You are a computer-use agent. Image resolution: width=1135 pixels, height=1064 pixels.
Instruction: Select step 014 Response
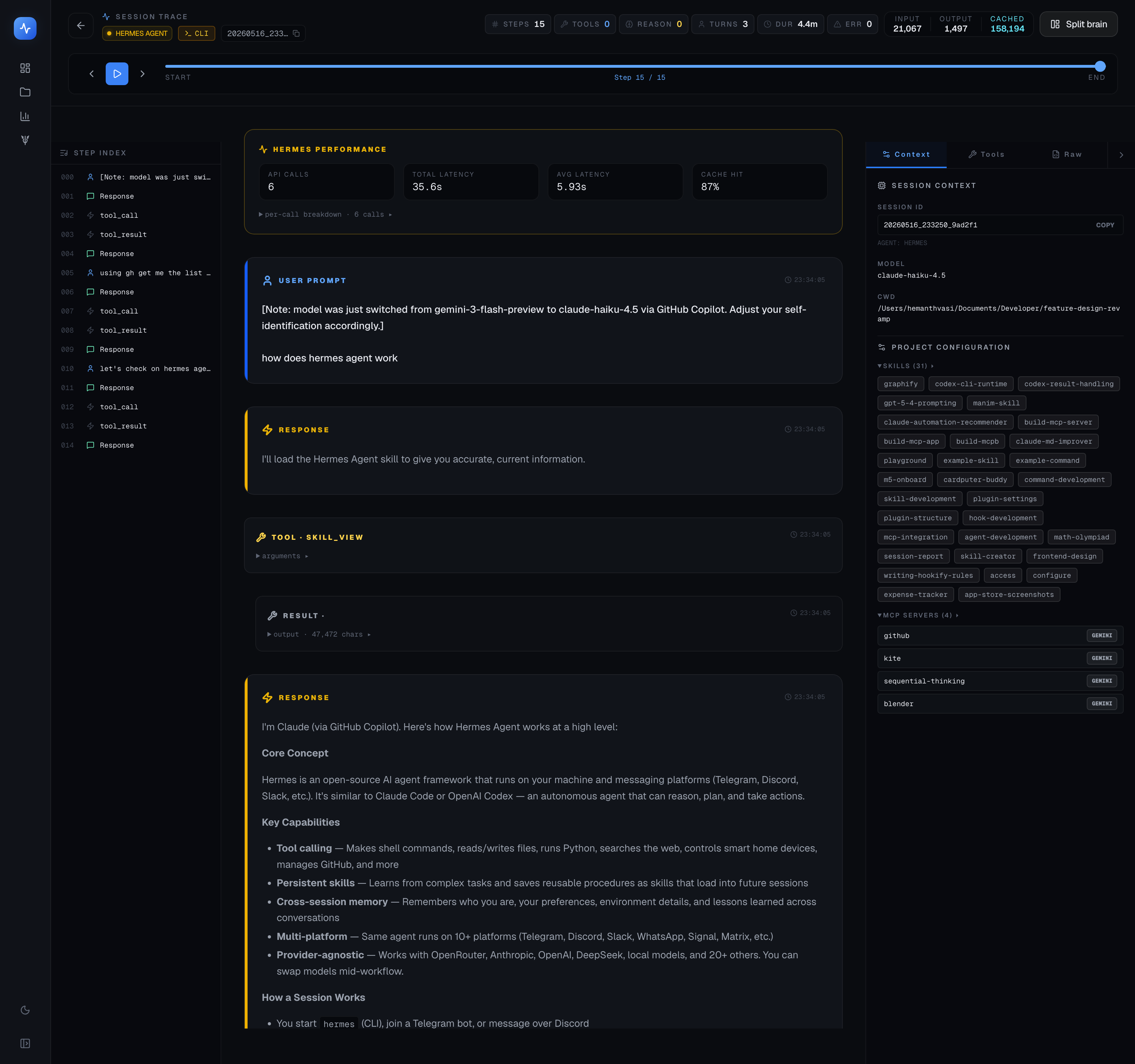pyautogui.click(x=136, y=445)
